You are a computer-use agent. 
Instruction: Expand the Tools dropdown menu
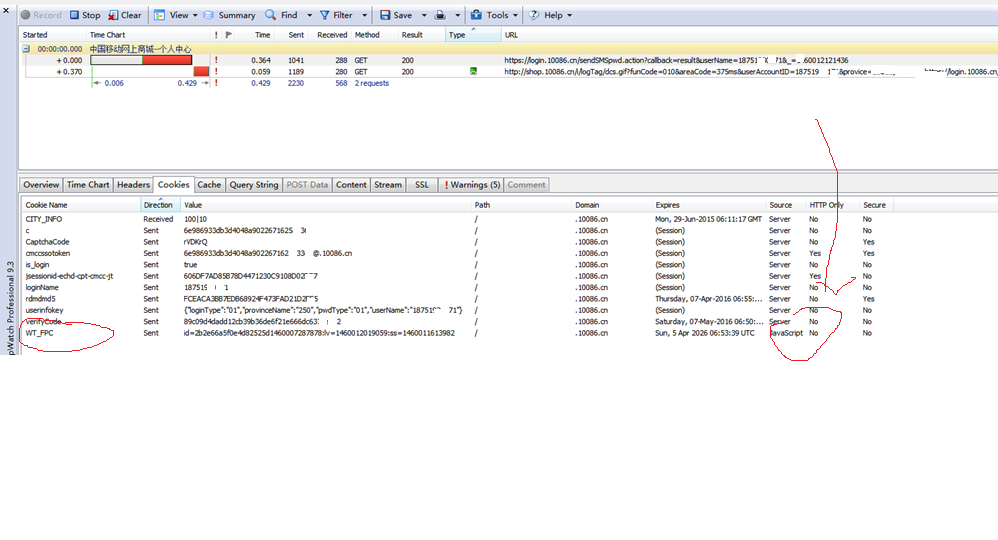click(495, 15)
